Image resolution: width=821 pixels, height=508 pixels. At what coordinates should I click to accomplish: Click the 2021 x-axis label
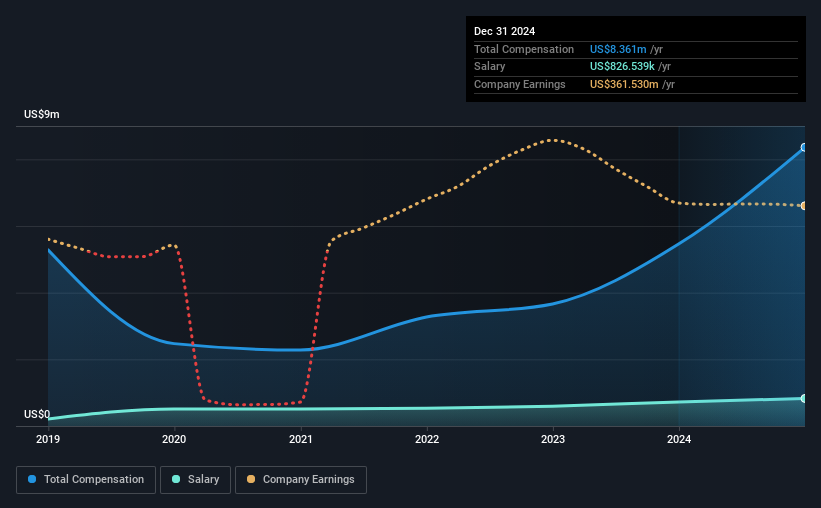(301, 439)
